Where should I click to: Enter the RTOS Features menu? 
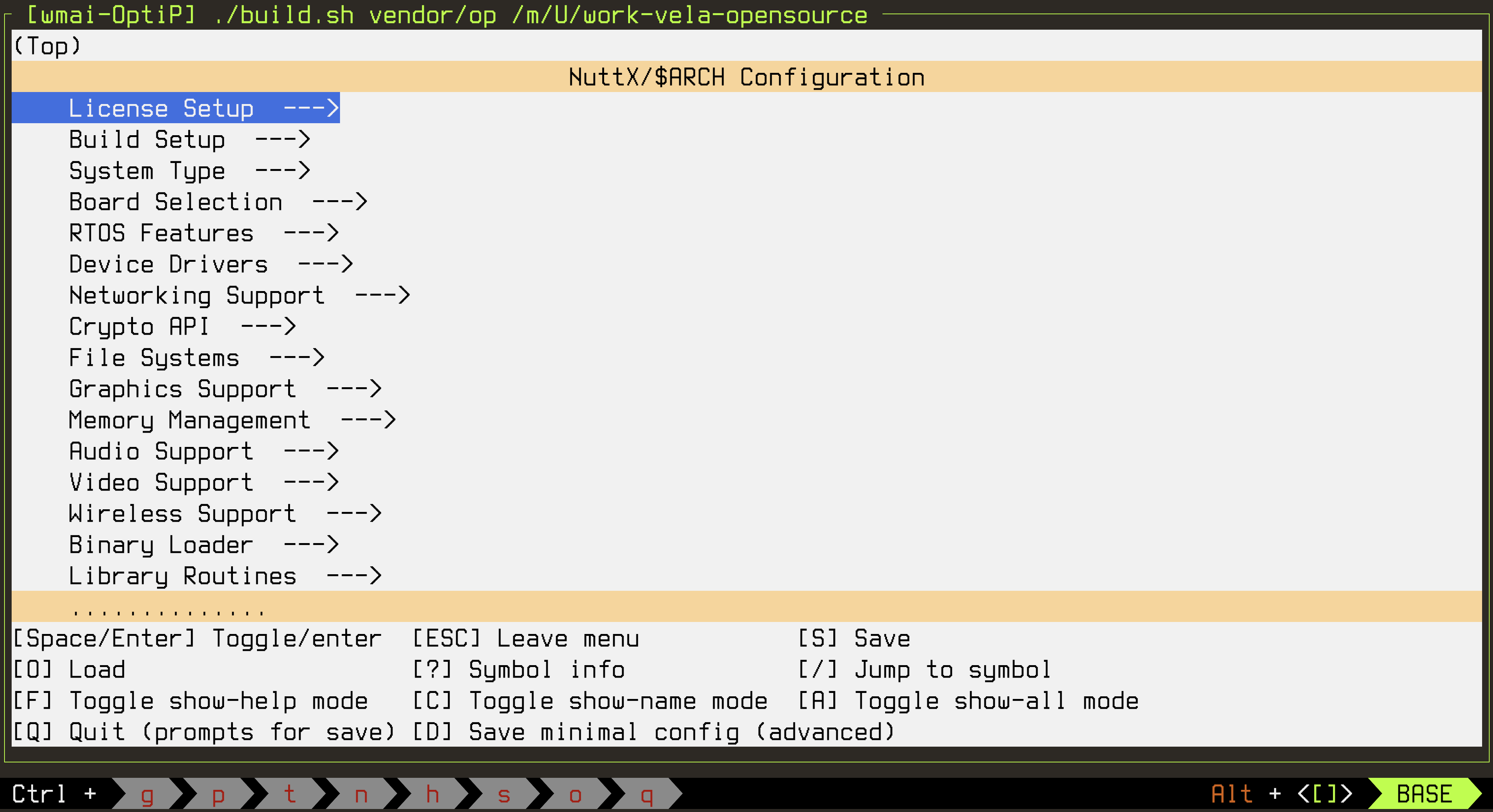(203, 233)
